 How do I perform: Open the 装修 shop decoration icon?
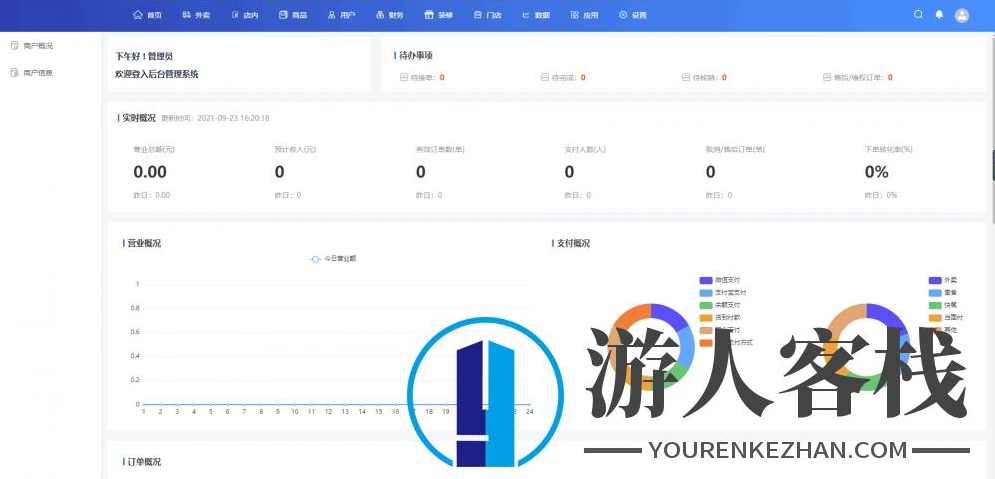coord(429,15)
